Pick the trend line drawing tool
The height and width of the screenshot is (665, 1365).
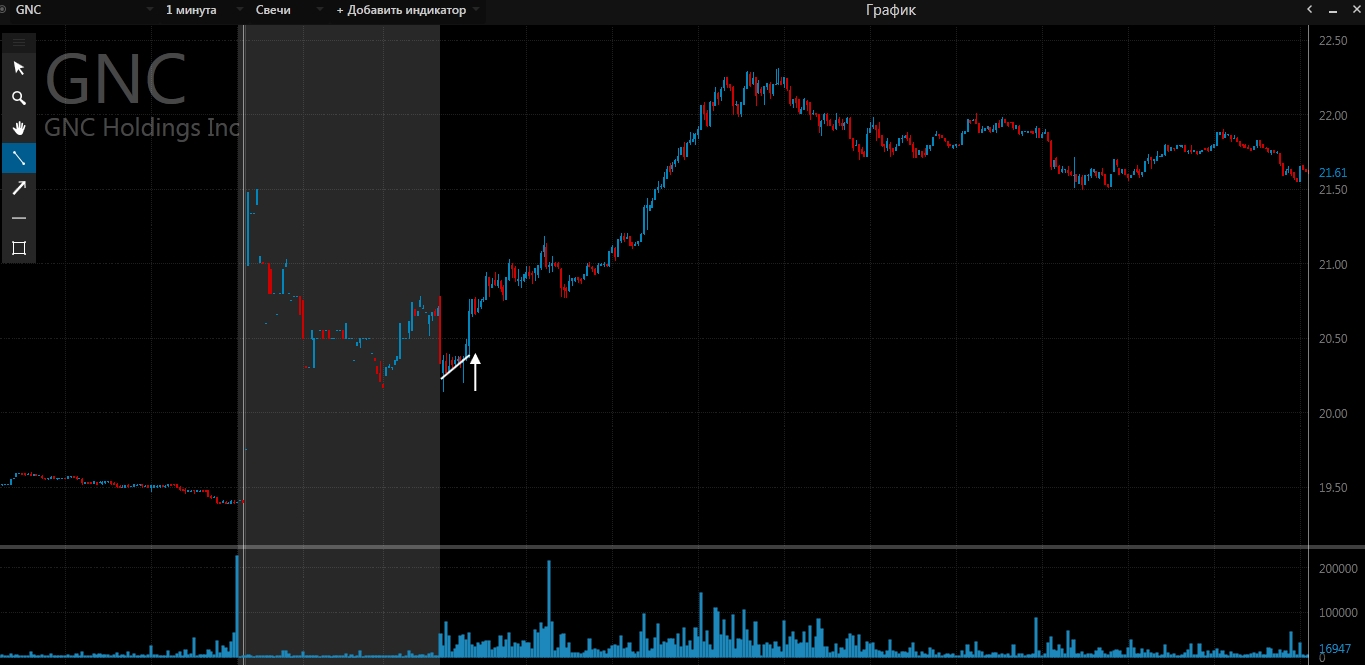[x=18, y=158]
